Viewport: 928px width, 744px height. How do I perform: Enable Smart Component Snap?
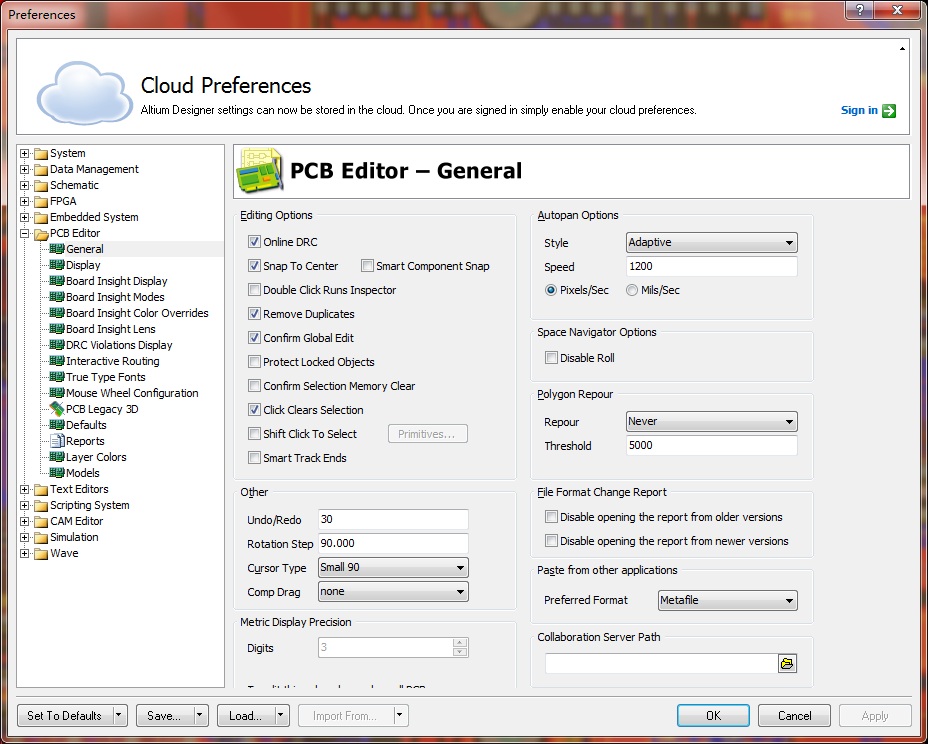368,266
